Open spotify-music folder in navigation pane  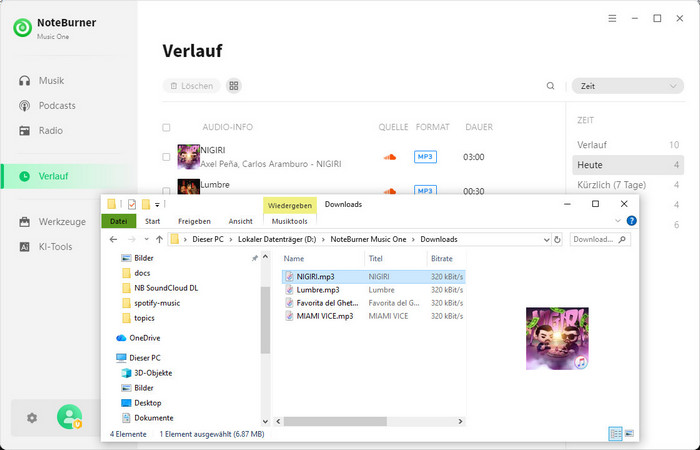click(151, 303)
